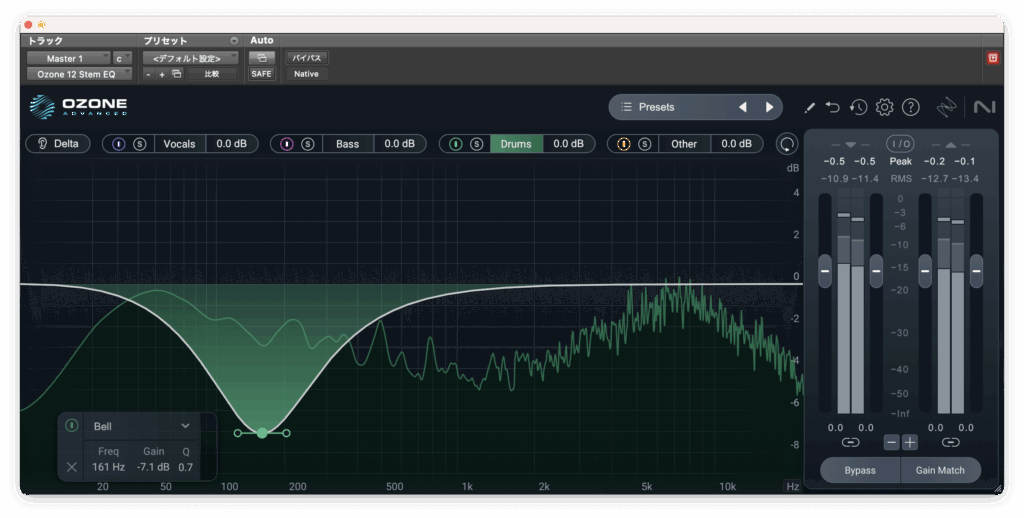Click the Gain Match button
The width and height of the screenshot is (1024, 518).
[x=940, y=470]
